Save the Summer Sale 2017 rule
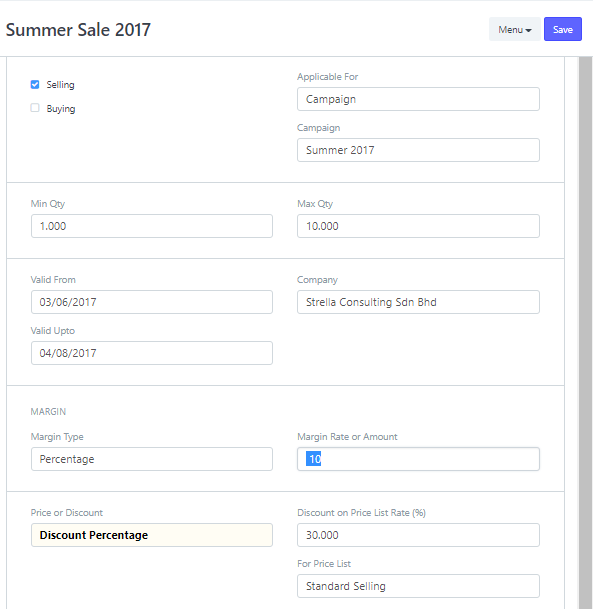 563,30
